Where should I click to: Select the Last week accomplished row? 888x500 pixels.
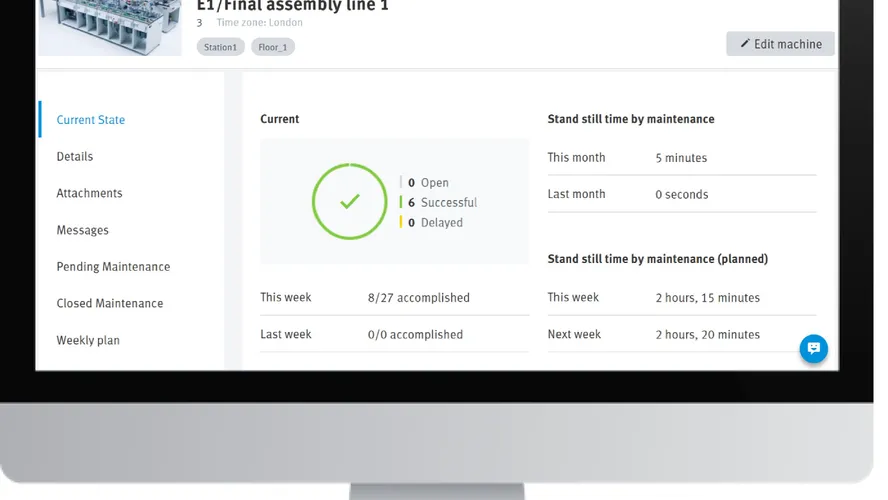coord(394,335)
